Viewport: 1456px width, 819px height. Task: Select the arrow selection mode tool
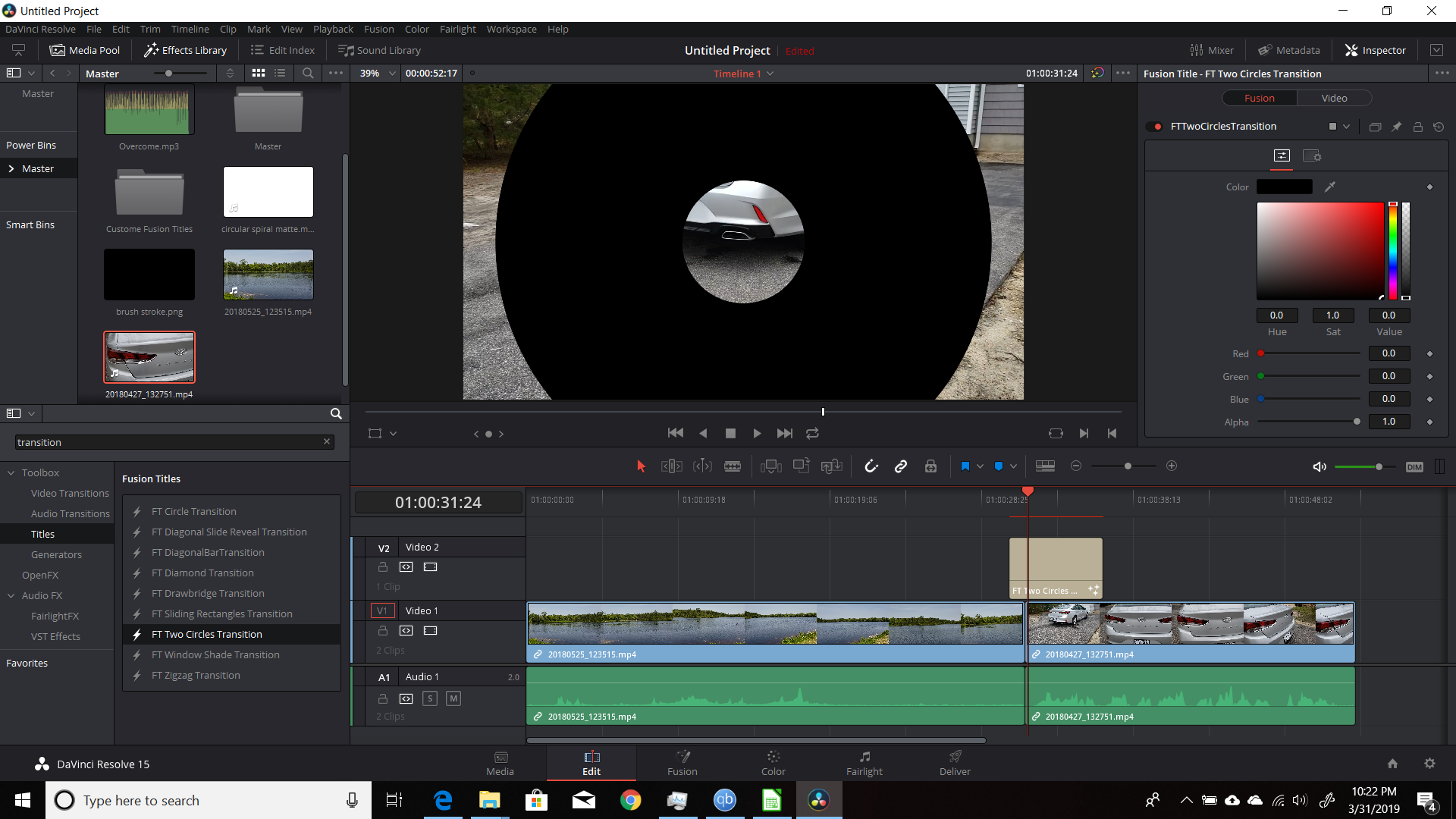[641, 466]
